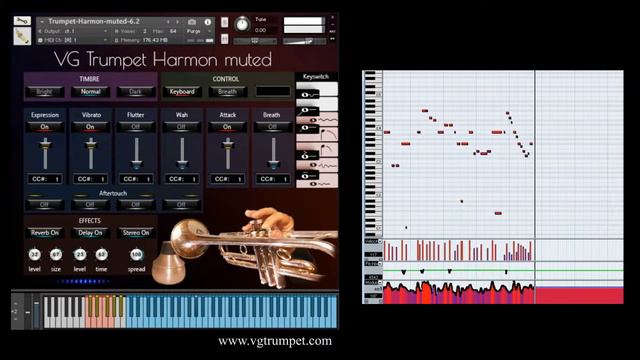Click the aux sends icon at header right
Image resolution: width=640 pixels, height=360 pixels.
click(332, 38)
